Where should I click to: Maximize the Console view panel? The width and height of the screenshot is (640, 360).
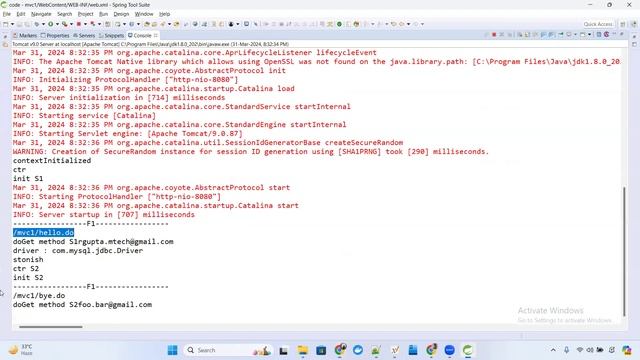click(622, 34)
